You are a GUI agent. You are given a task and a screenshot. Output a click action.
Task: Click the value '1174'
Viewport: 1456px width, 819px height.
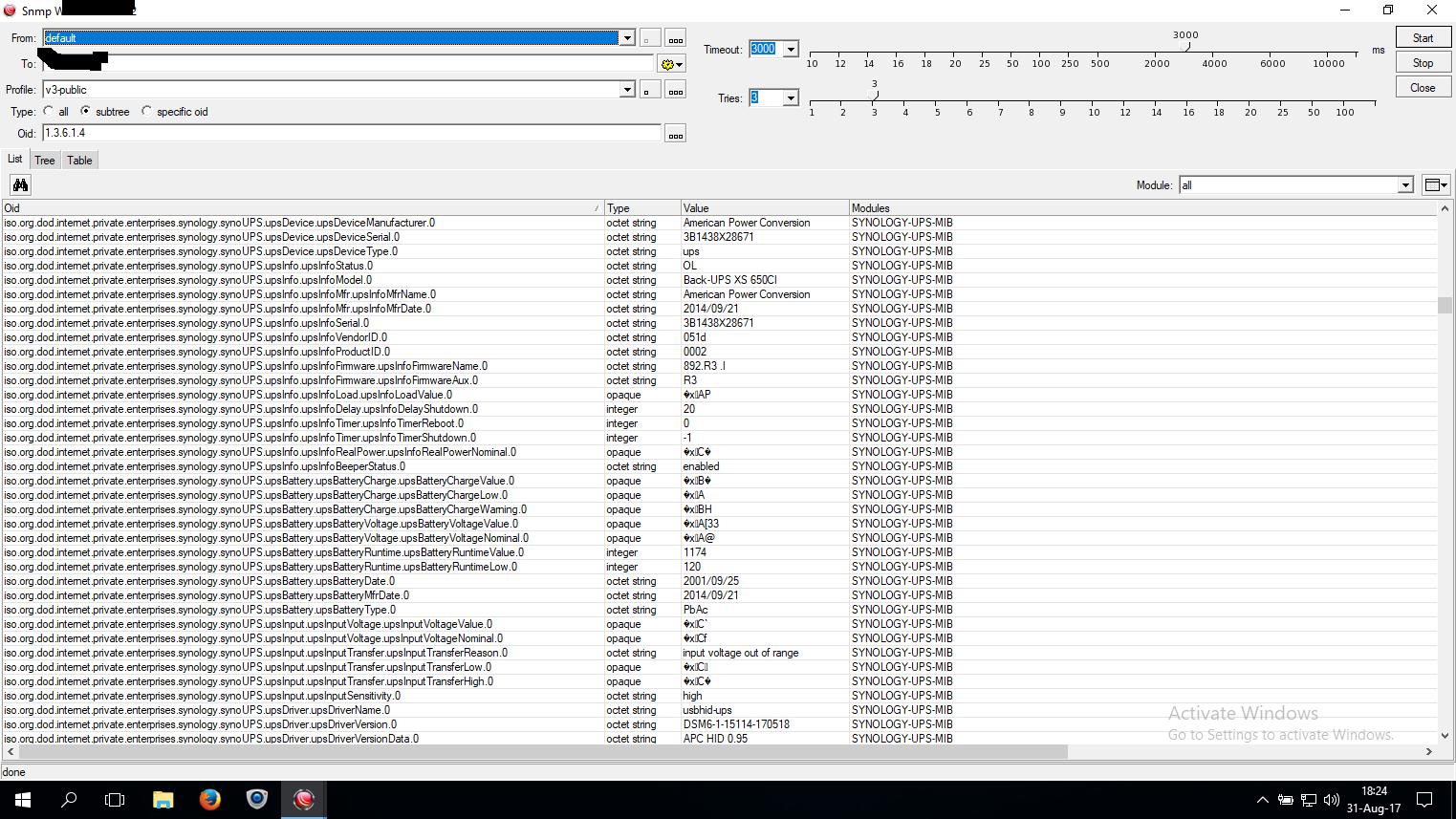point(695,552)
